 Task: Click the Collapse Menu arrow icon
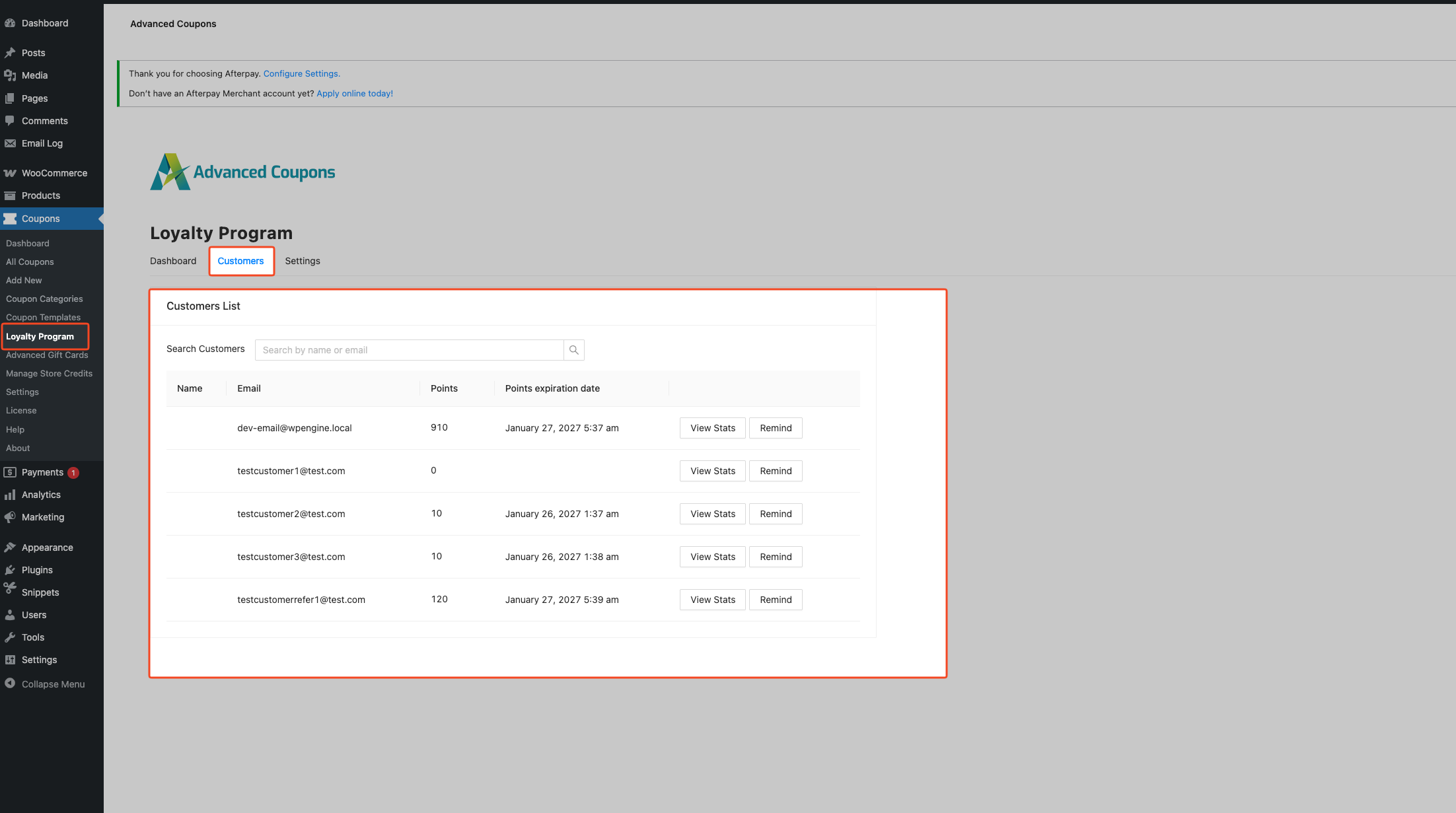click(x=10, y=684)
